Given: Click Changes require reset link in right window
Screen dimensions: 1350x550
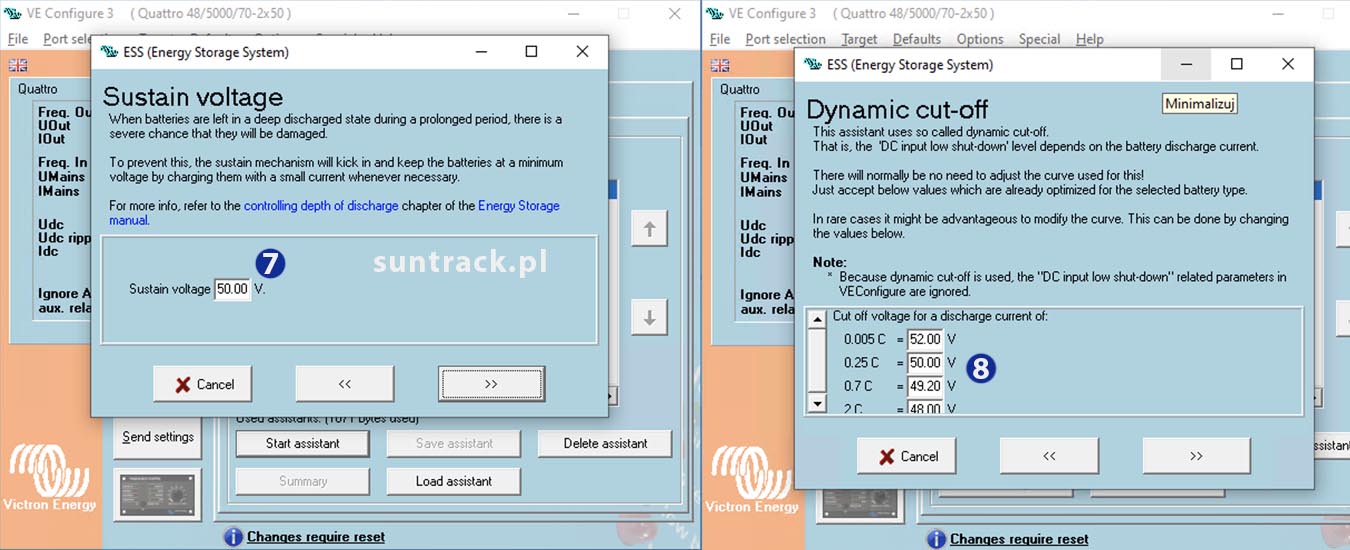Looking at the screenshot, I should [x=1019, y=539].
